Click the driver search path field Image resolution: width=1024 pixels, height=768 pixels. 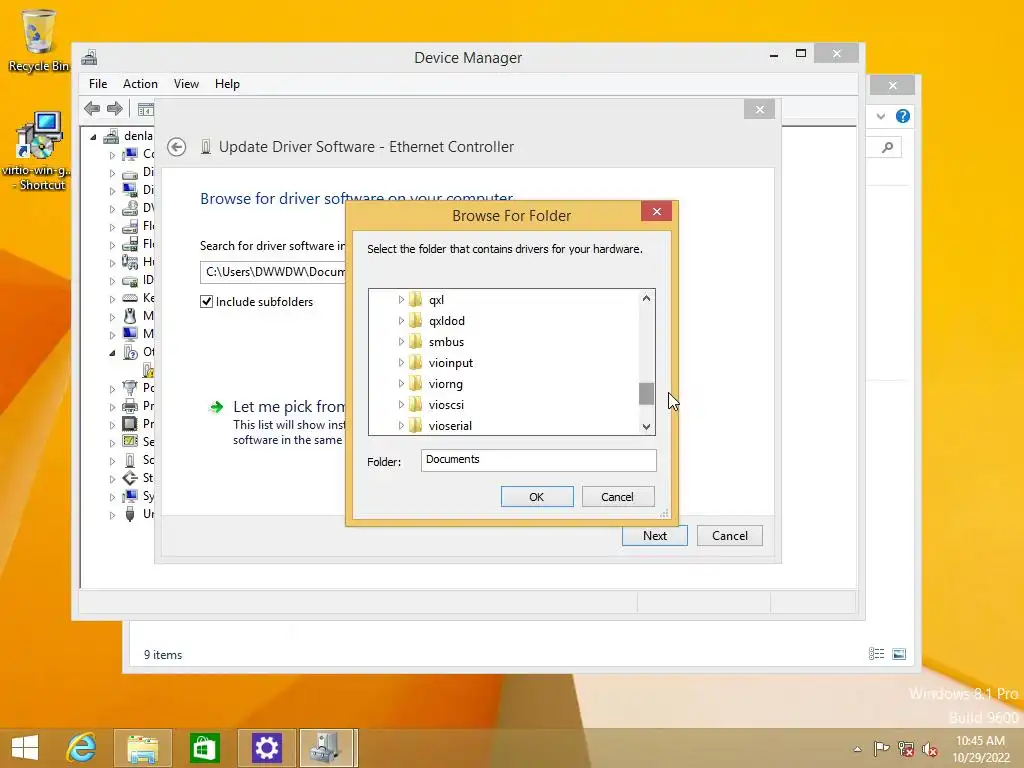click(273, 272)
